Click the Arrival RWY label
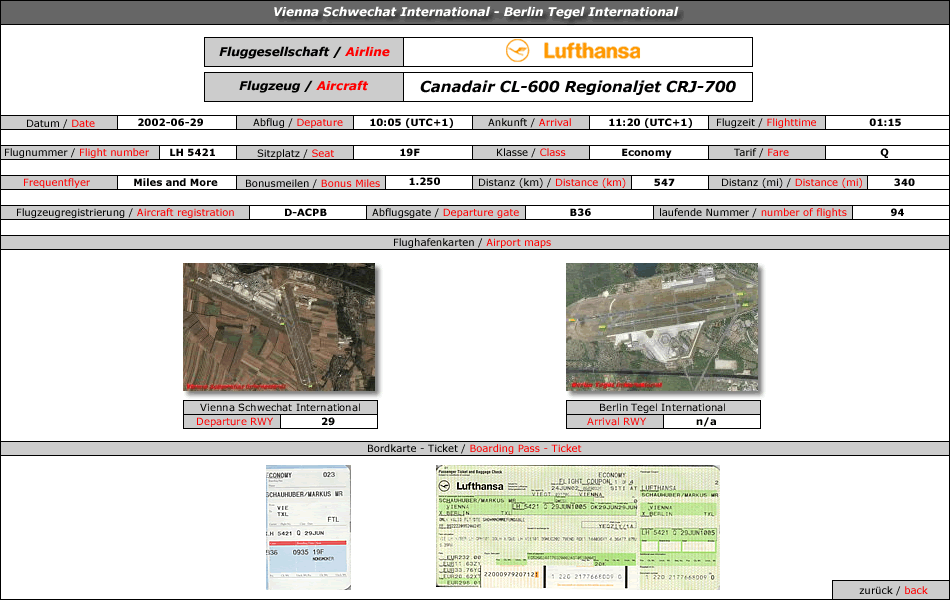The height and width of the screenshot is (600, 950). tap(616, 422)
